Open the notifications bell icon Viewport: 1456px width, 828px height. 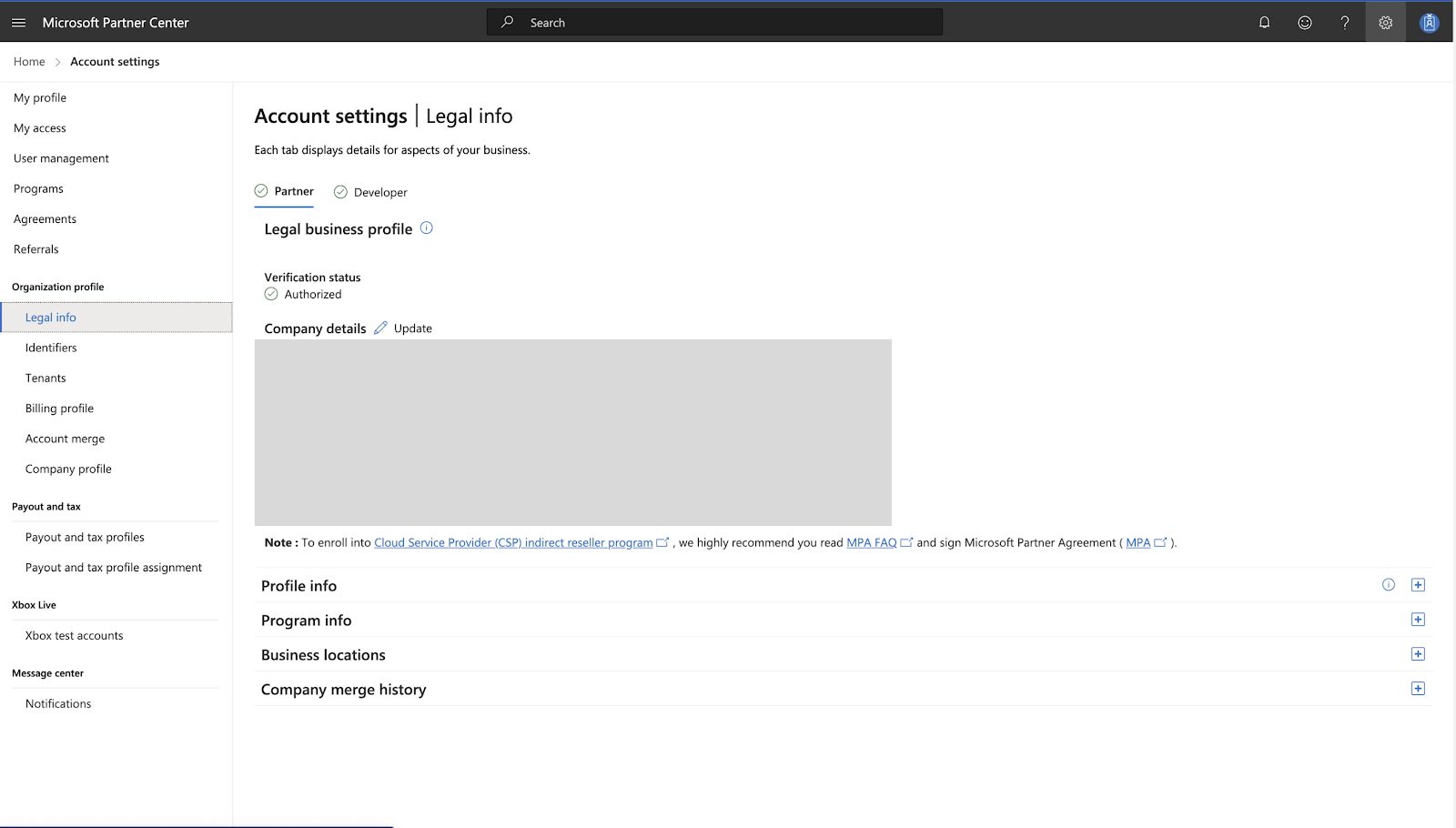click(x=1264, y=23)
